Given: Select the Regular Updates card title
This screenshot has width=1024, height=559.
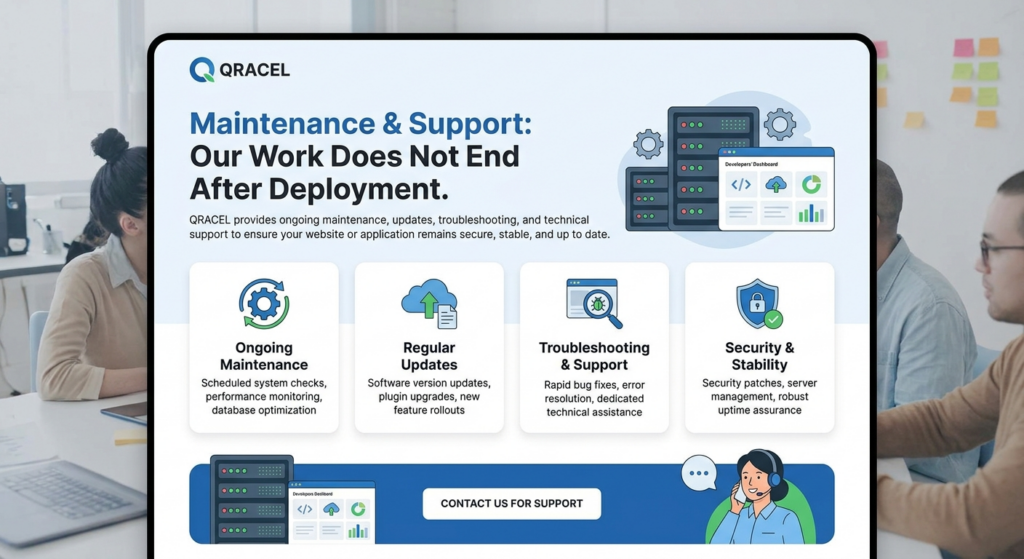Looking at the screenshot, I should (429, 356).
